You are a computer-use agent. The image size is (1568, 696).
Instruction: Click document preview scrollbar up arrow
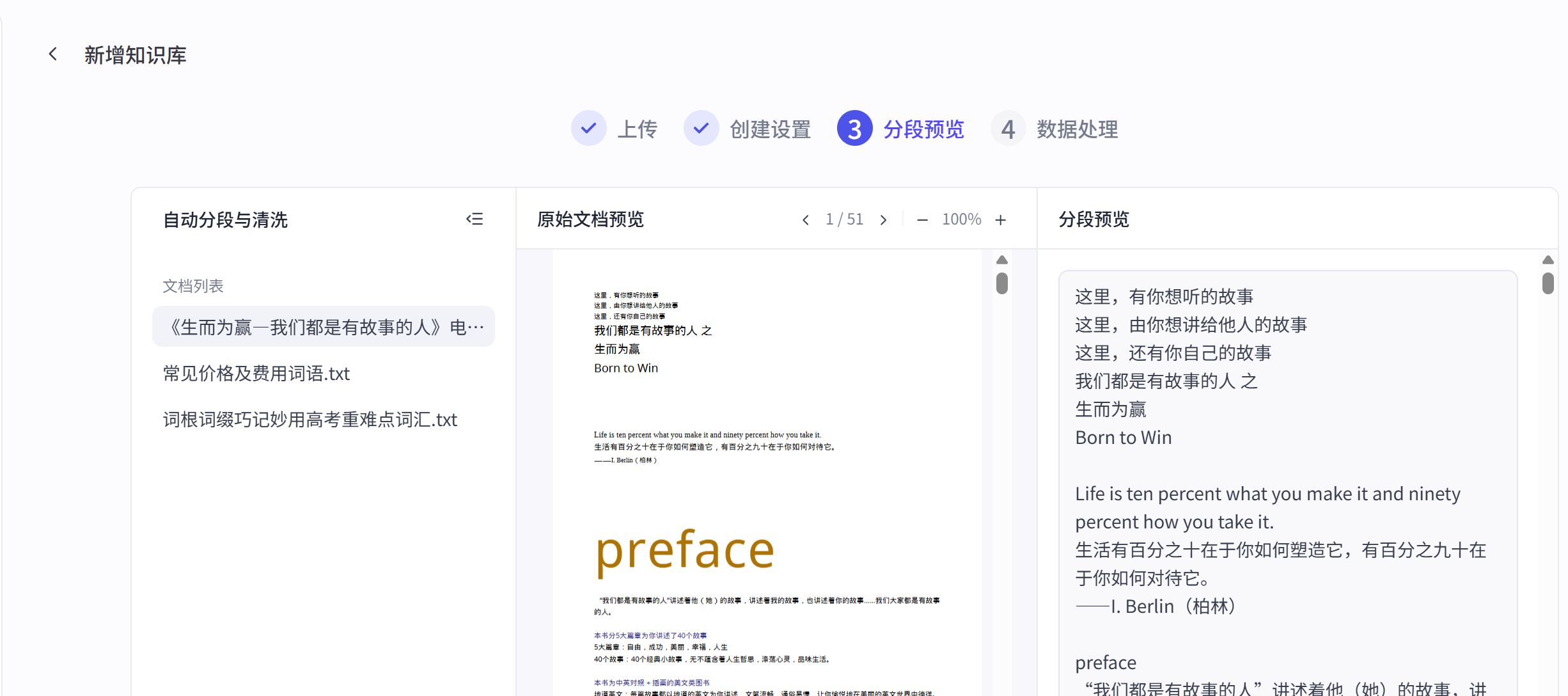(x=1002, y=260)
